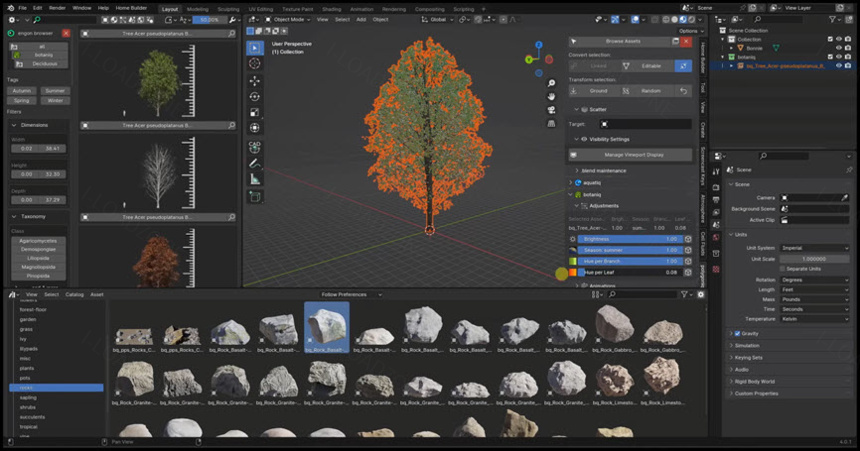This screenshot has width=860, height=451.
Task: Click the Hue per Branch slider
Action: (x=630, y=262)
